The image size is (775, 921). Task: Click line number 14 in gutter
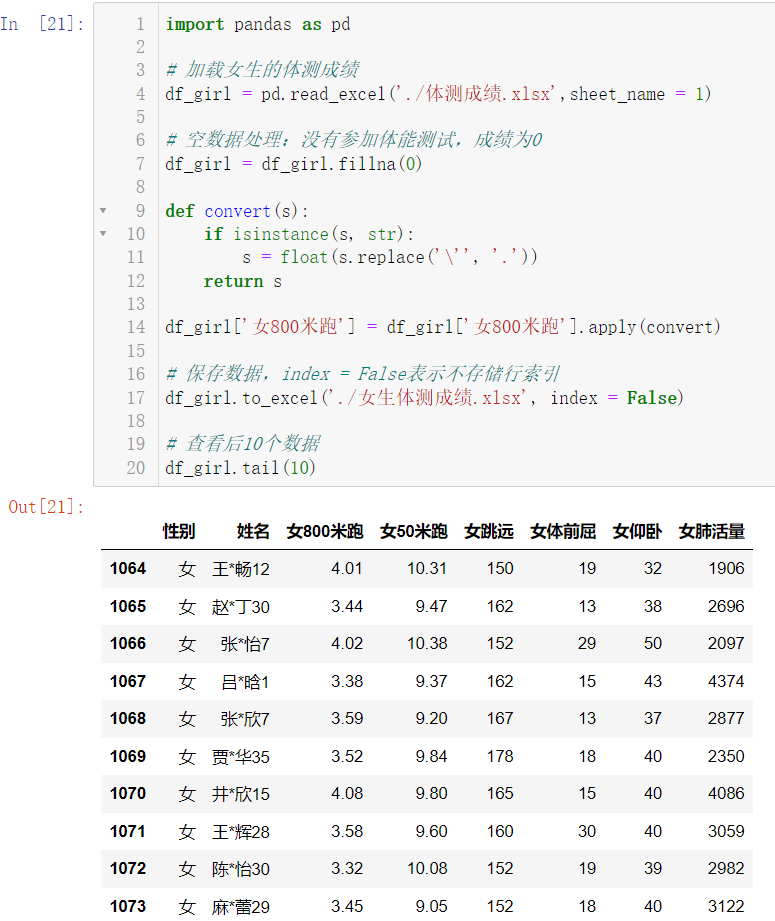[136, 327]
